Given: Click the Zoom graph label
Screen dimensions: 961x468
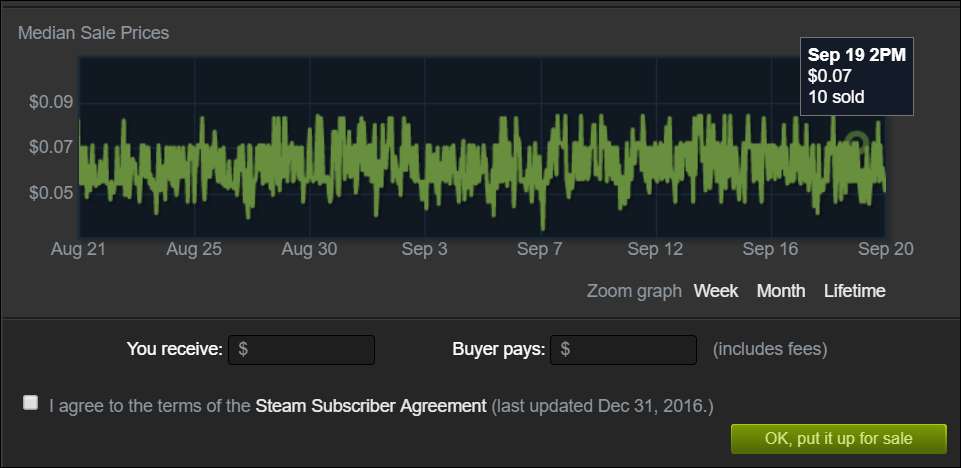Looking at the screenshot, I should pos(634,291).
